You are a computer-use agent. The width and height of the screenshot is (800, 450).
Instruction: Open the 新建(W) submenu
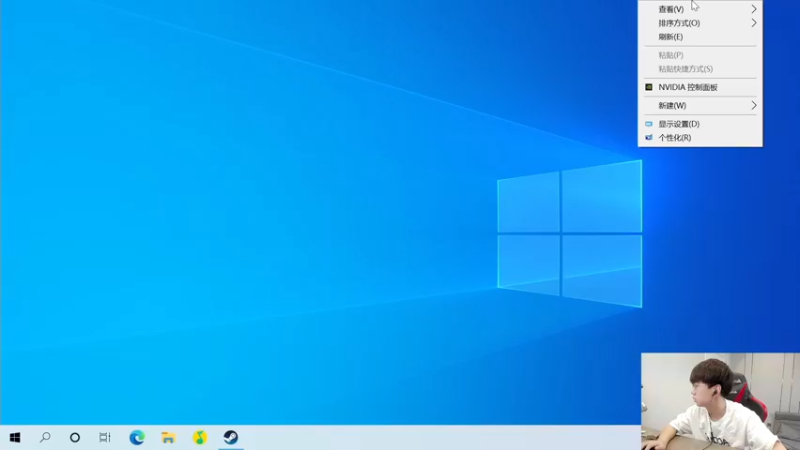[700, 106]
